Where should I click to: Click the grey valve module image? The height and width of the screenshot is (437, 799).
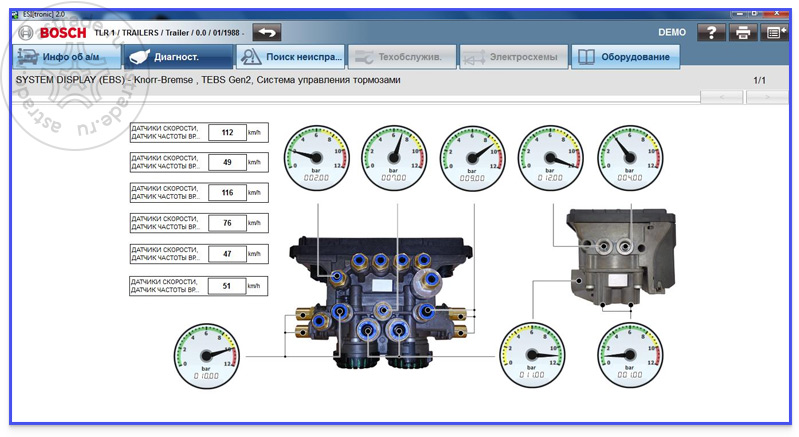point(622,258)
